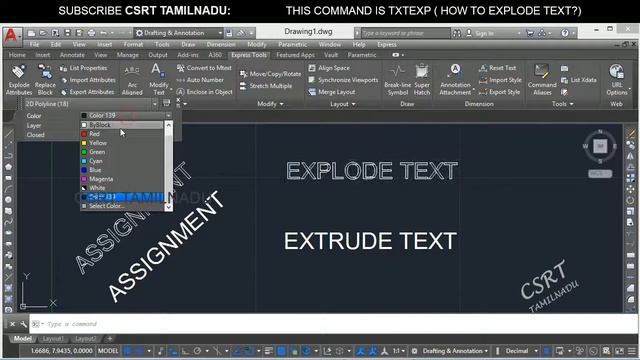This screenshot has height=360, width=640.
Task: Switch to the Featured Apps ribbon tab
Action: tap(296, 55)
